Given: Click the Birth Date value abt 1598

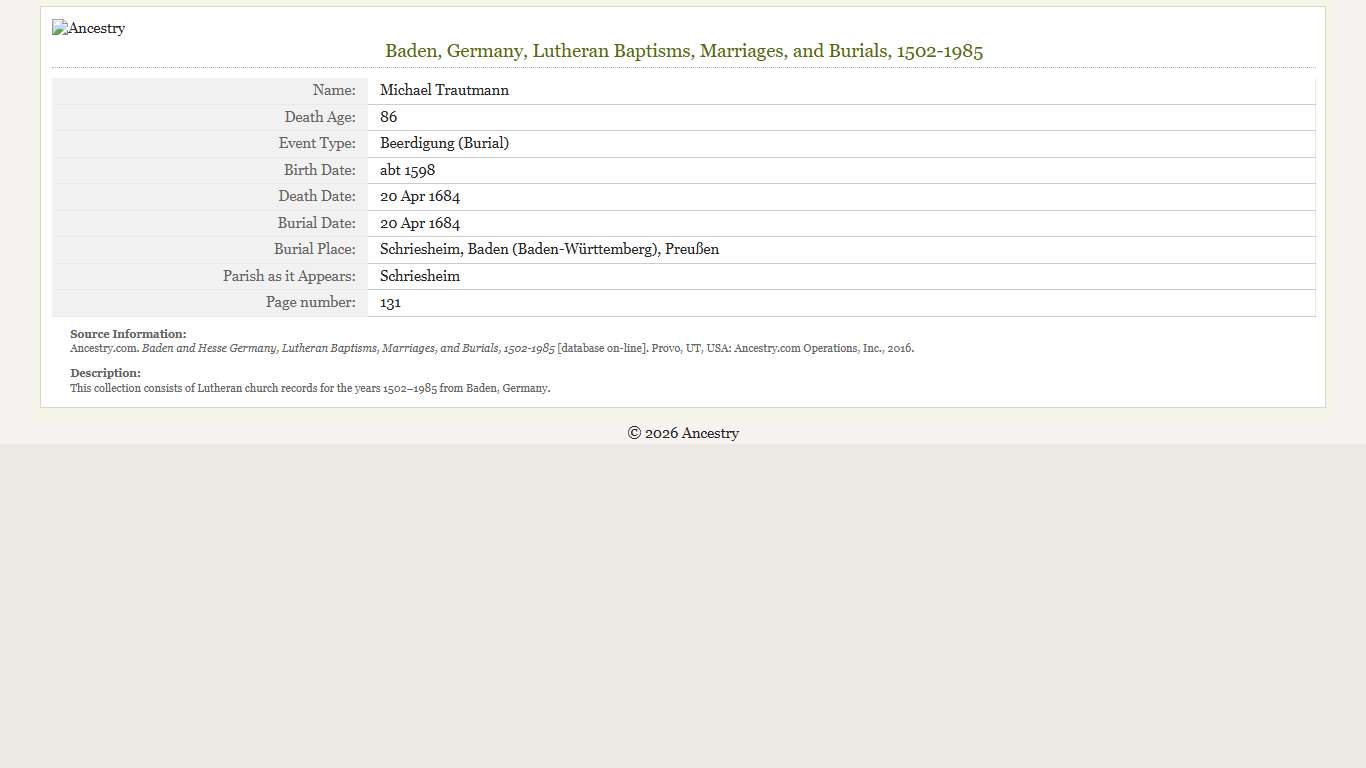Looking at the screenshot, I should click(407, 170).
